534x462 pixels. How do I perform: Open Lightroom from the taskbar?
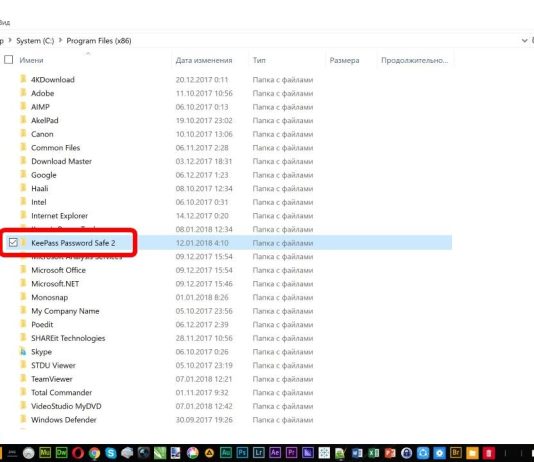[x=258, y=452]
